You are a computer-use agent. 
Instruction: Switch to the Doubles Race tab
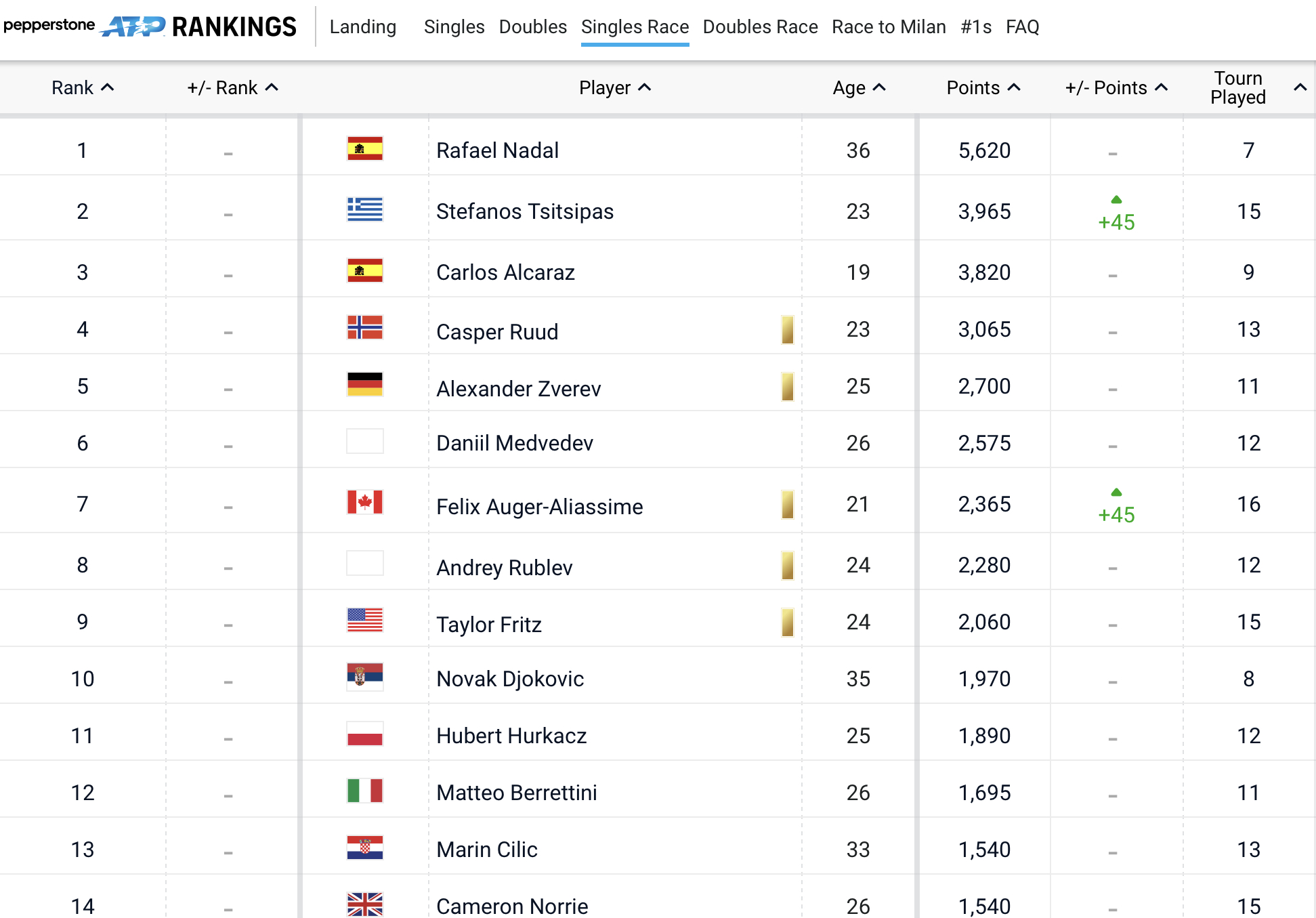pyautogui.click(x=760, y=27)
